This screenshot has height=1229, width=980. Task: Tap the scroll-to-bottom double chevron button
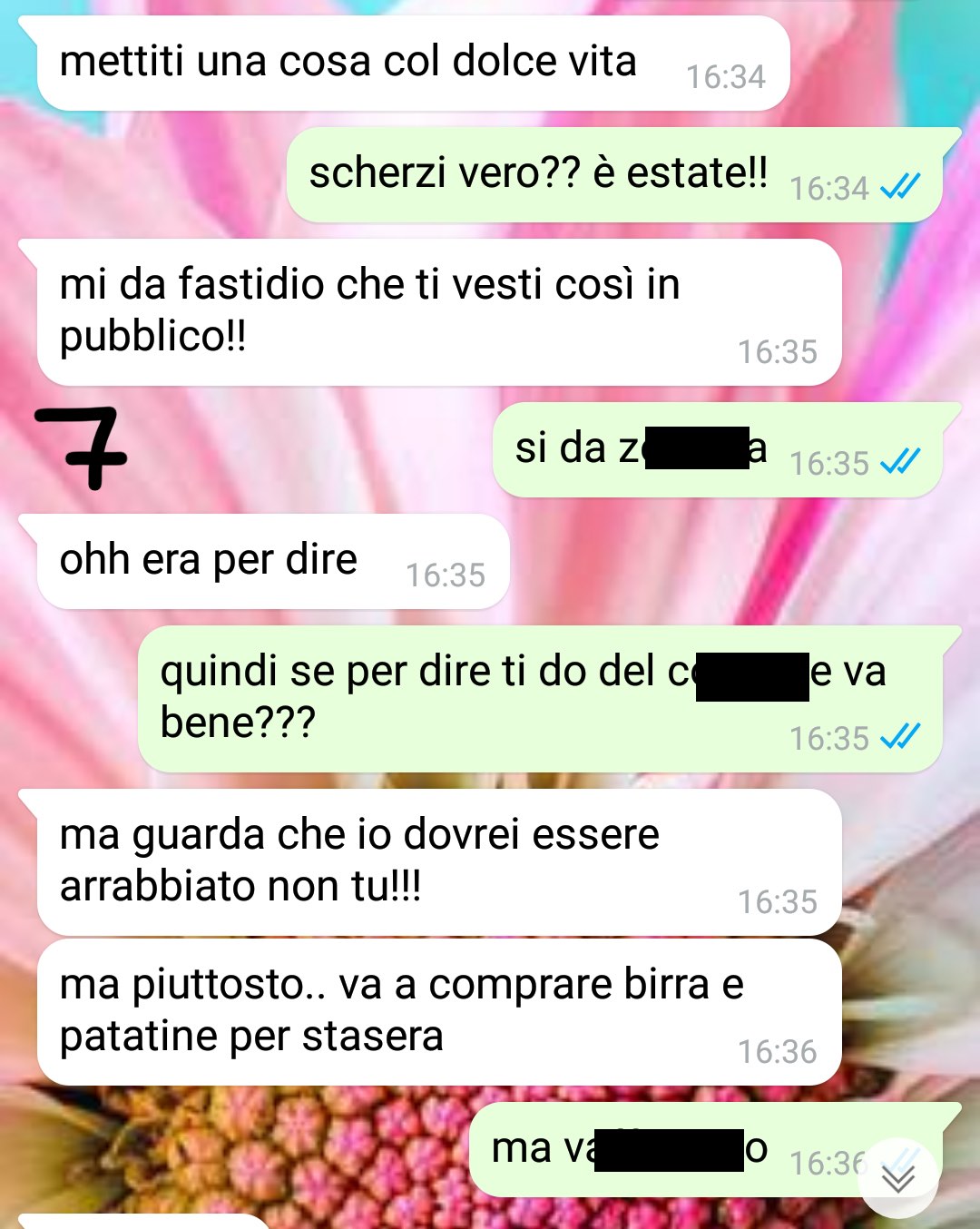(x=898, y=1178)
